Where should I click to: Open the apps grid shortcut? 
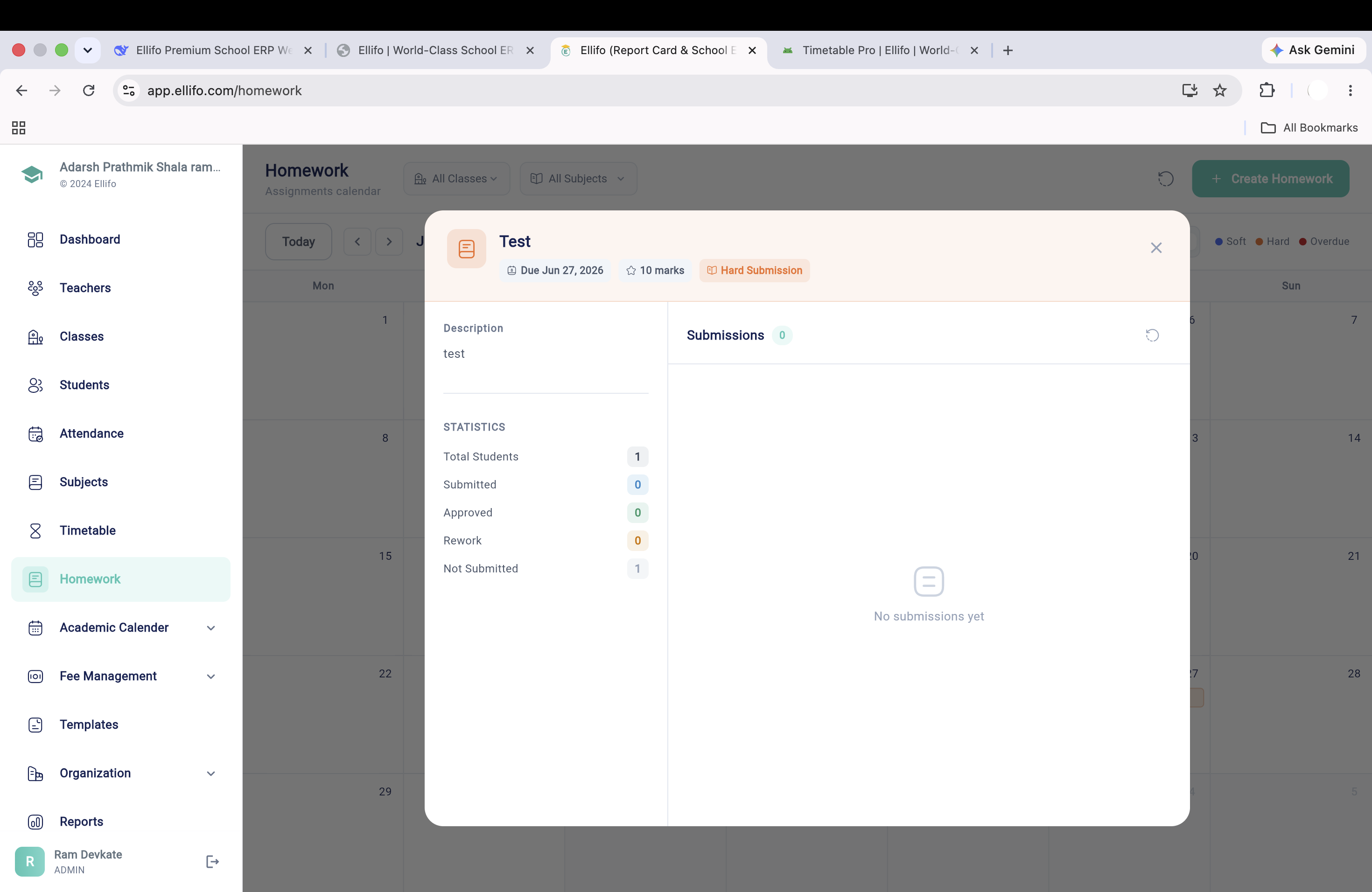coord(19,128)
